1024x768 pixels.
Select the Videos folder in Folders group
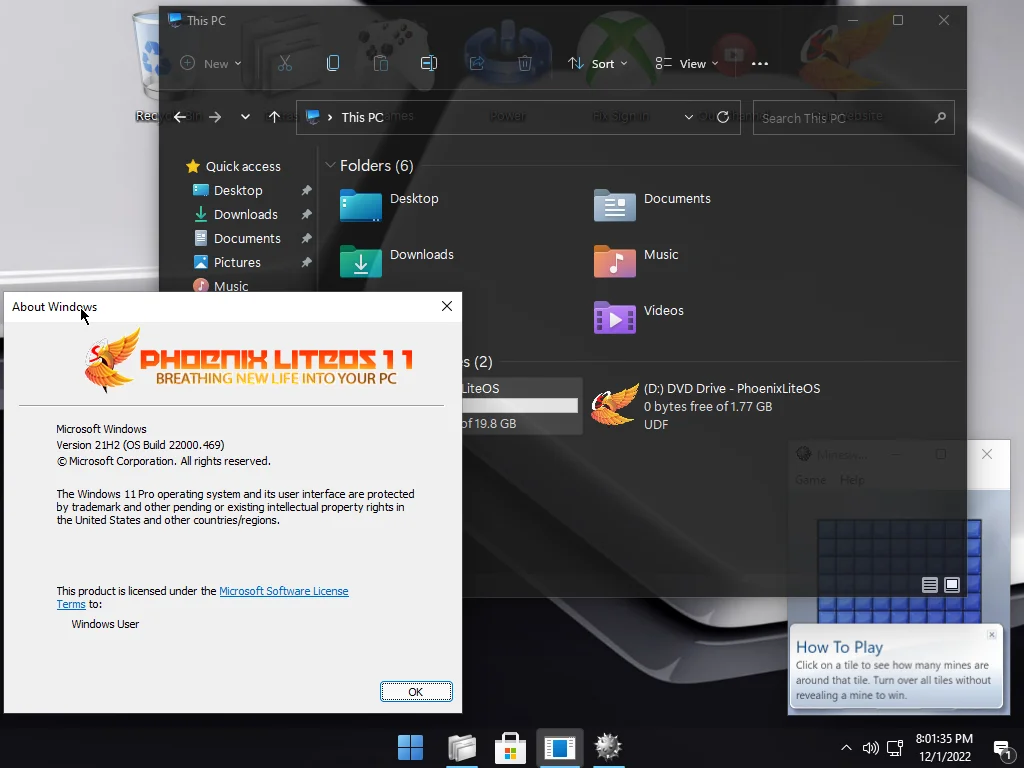click(639, 317)
